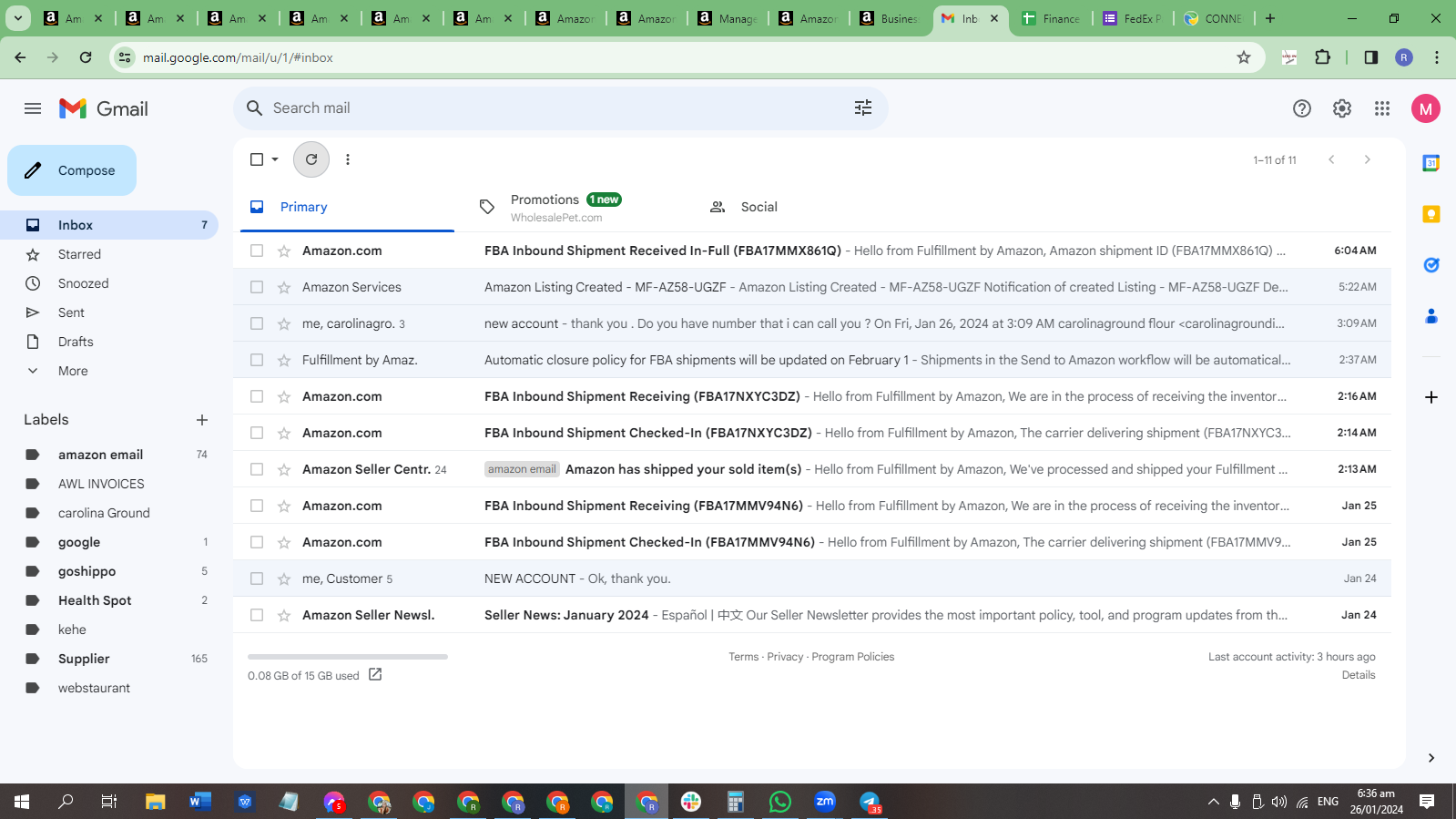The width and height of the screenshot is (1456, 819).
Task: Select the Automatic closure policy email checkbox
Action: tap(257, 360)
